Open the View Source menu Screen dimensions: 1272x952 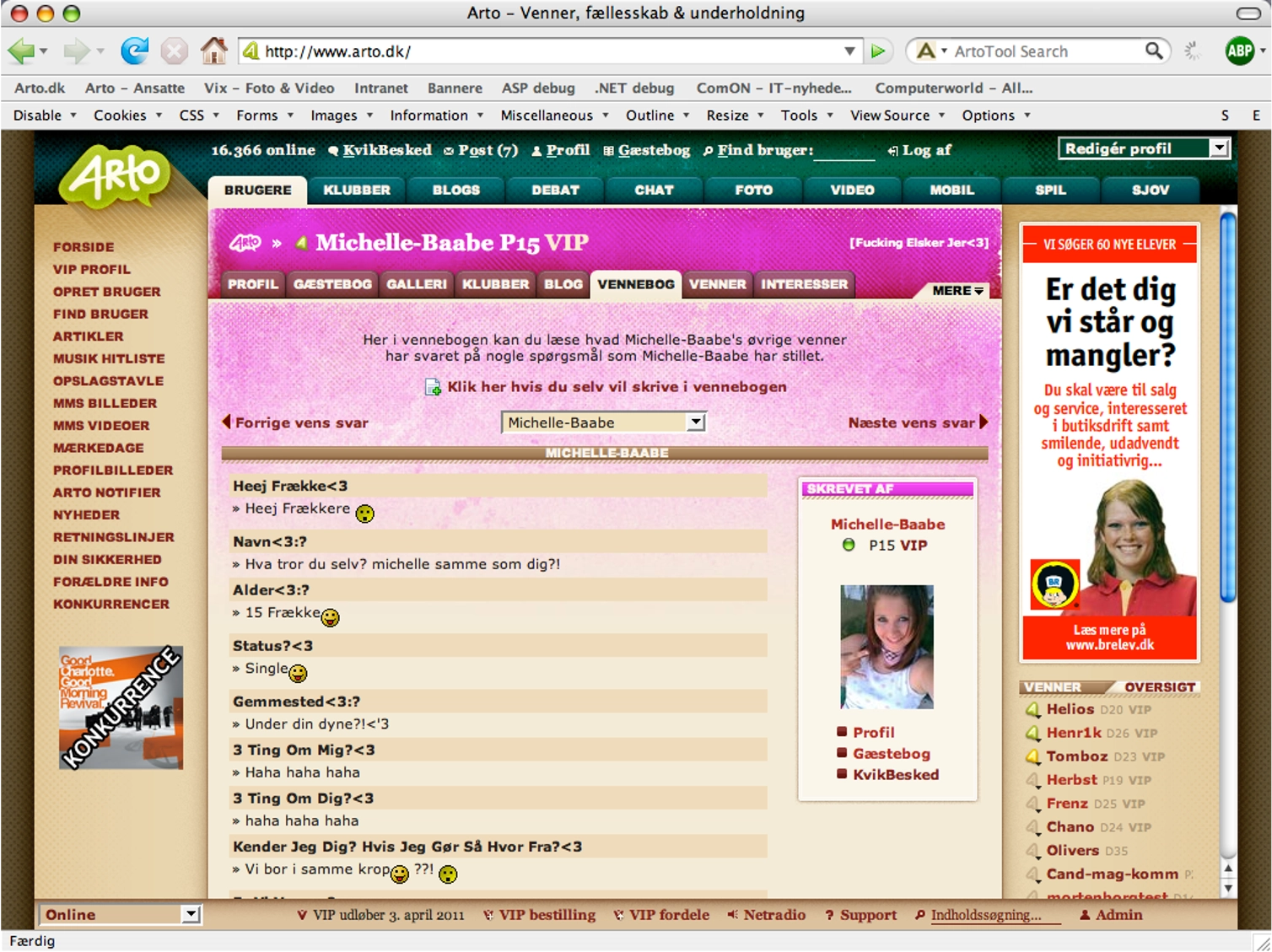coord(897,115)
